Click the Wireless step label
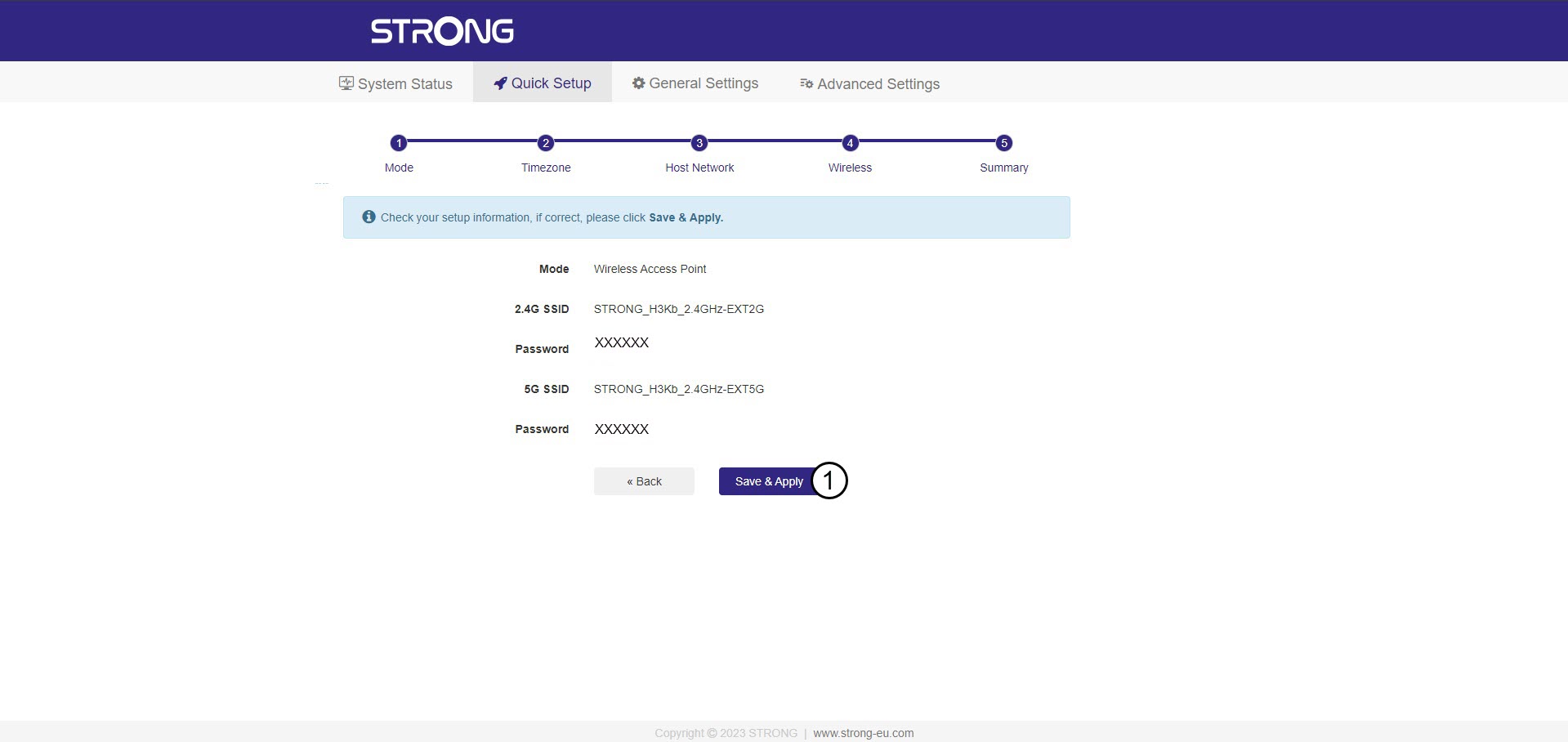 (x=850, y=168)
